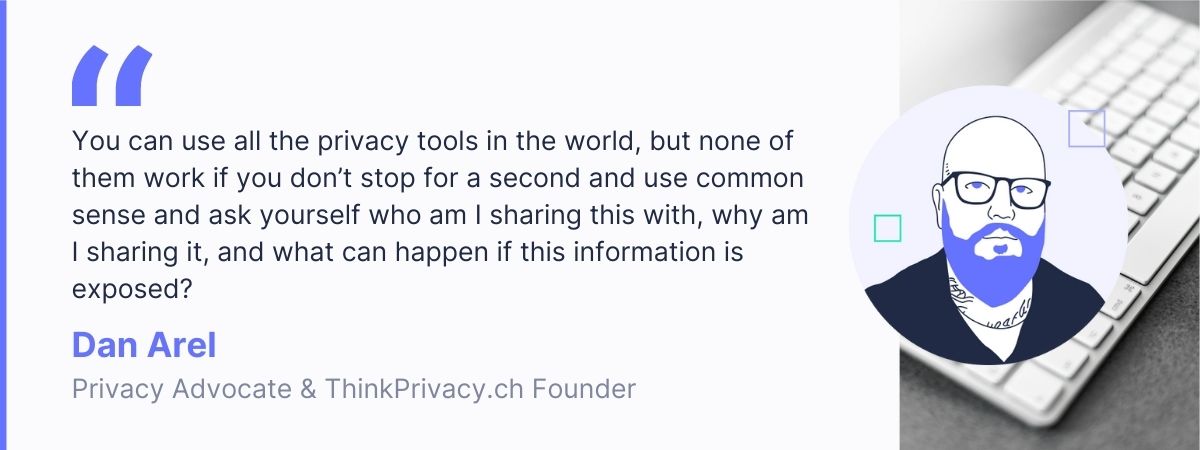Click the purple vertical bar on the left edge
Screen dimensions: 1200x450
[x=3, y=225]
